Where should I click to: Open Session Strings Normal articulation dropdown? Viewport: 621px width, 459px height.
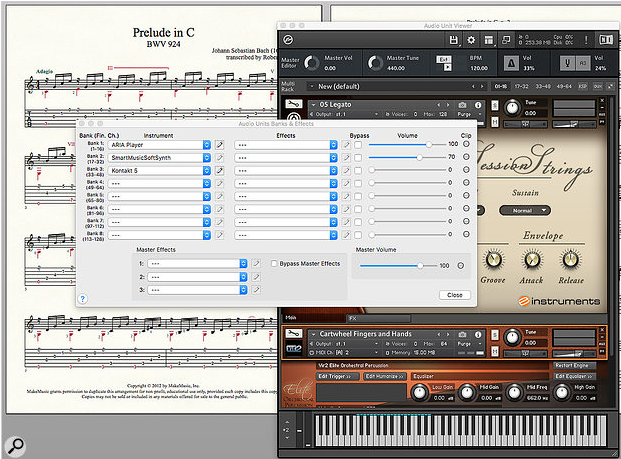[x=525, y=210]
